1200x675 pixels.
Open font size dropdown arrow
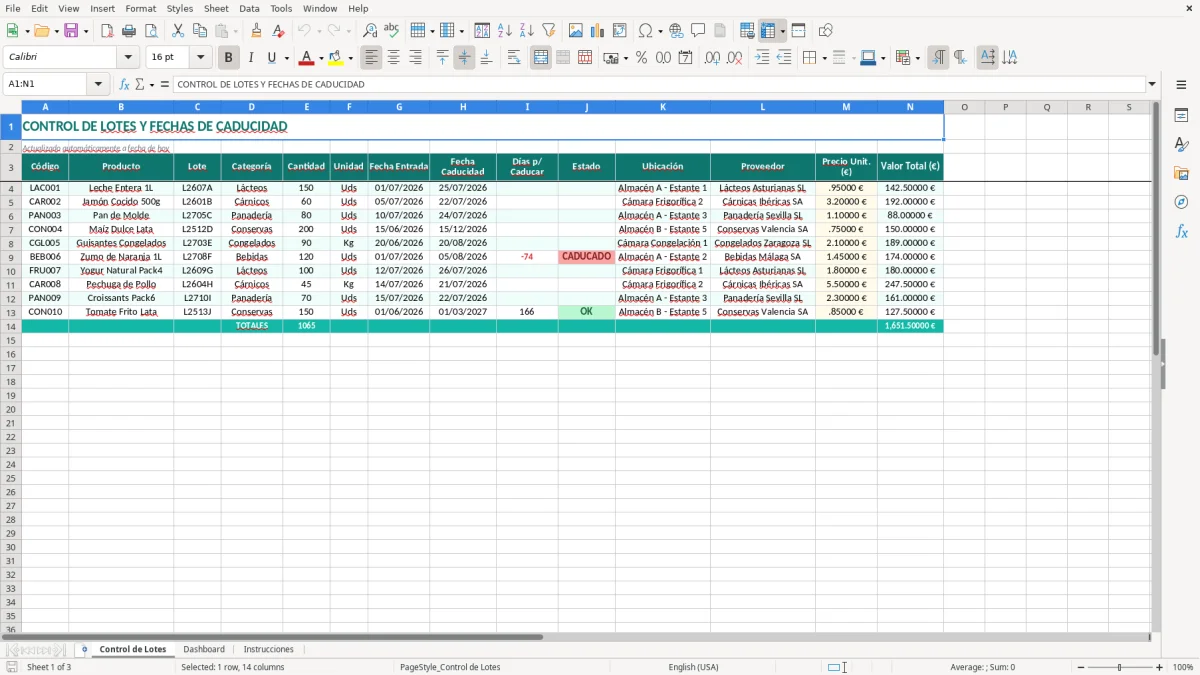(200, 58)
